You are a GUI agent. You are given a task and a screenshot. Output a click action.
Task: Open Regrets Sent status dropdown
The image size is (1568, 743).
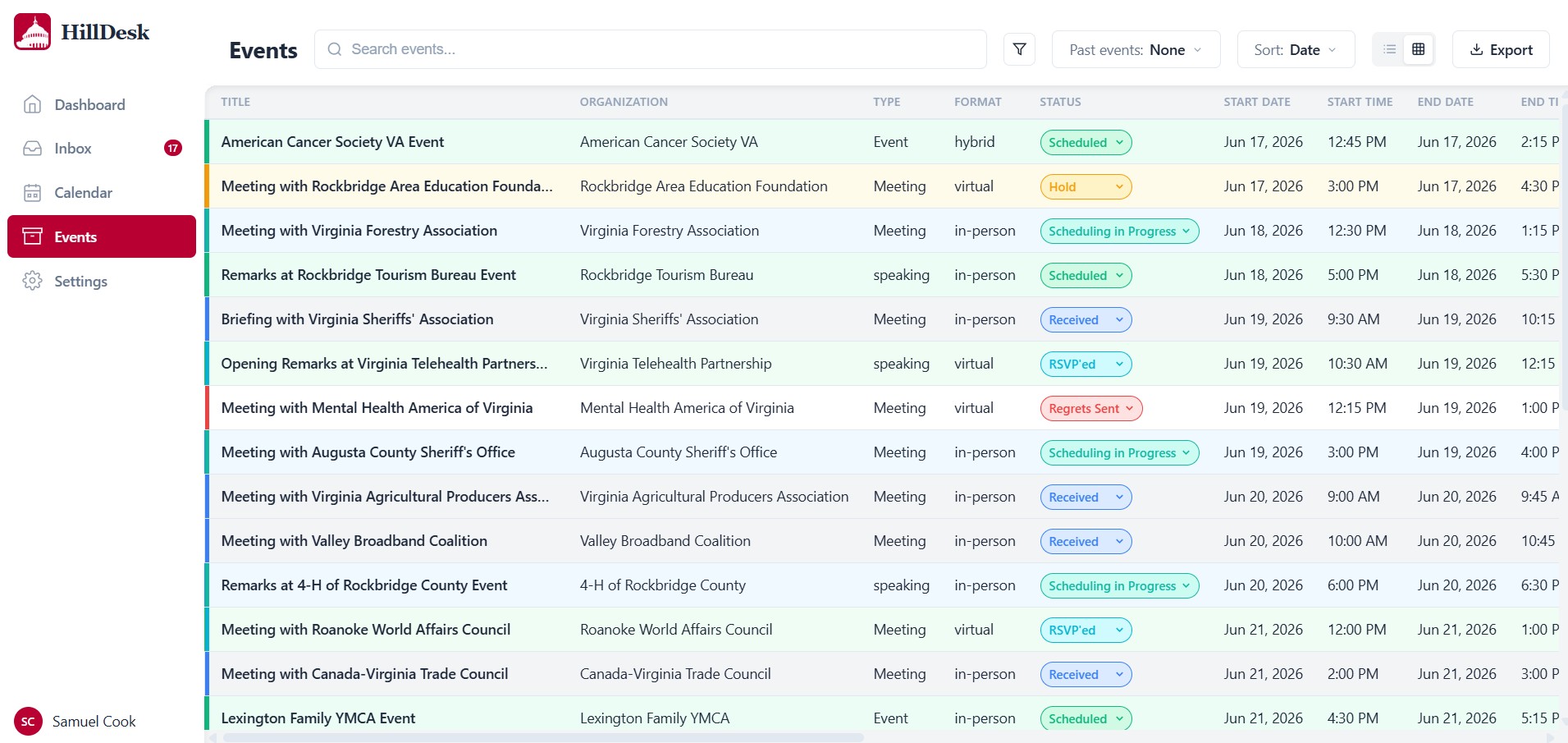(x=1091, y=408)
